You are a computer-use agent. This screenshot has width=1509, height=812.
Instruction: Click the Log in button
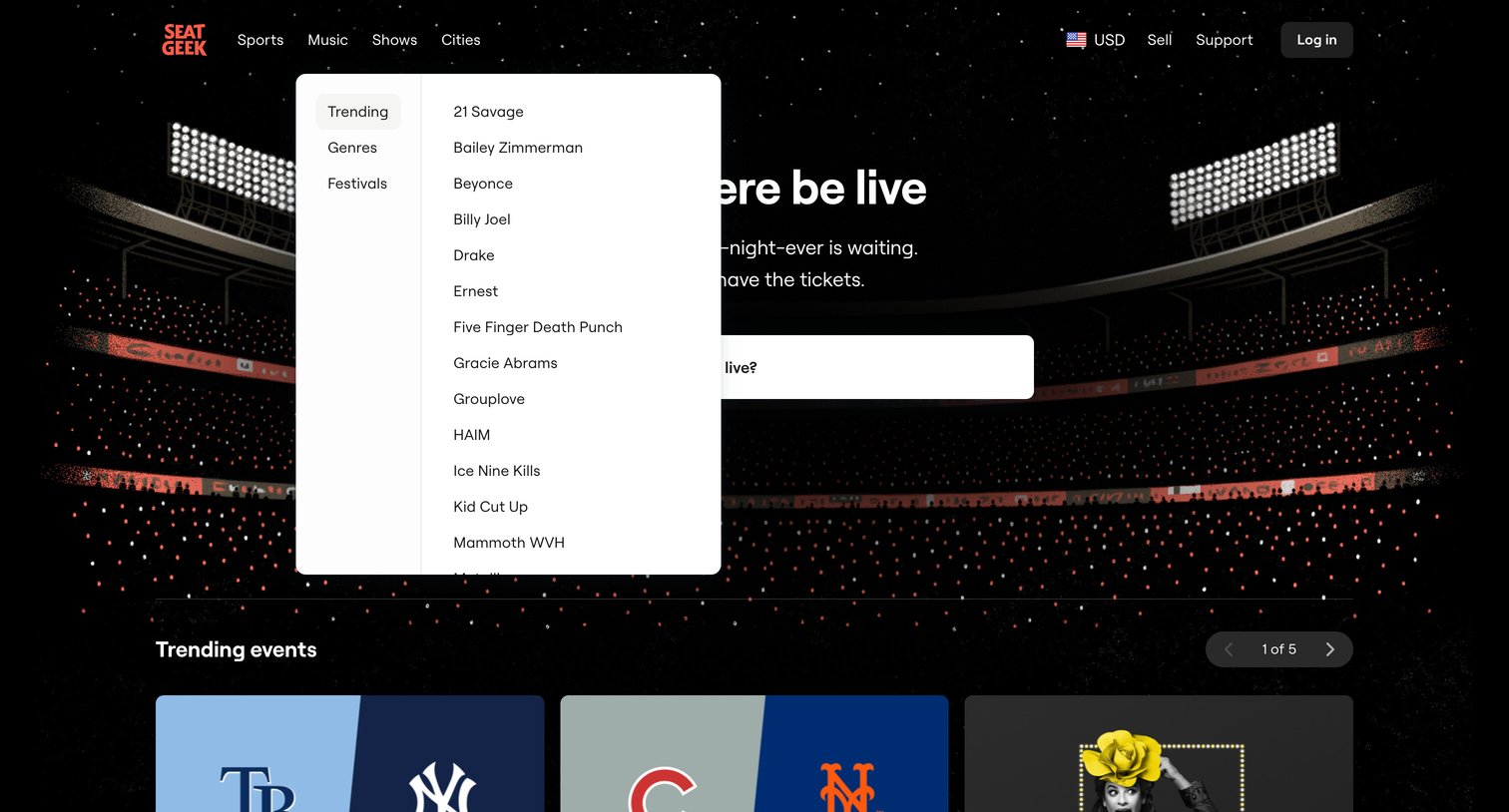click(x=1316, y=40)
